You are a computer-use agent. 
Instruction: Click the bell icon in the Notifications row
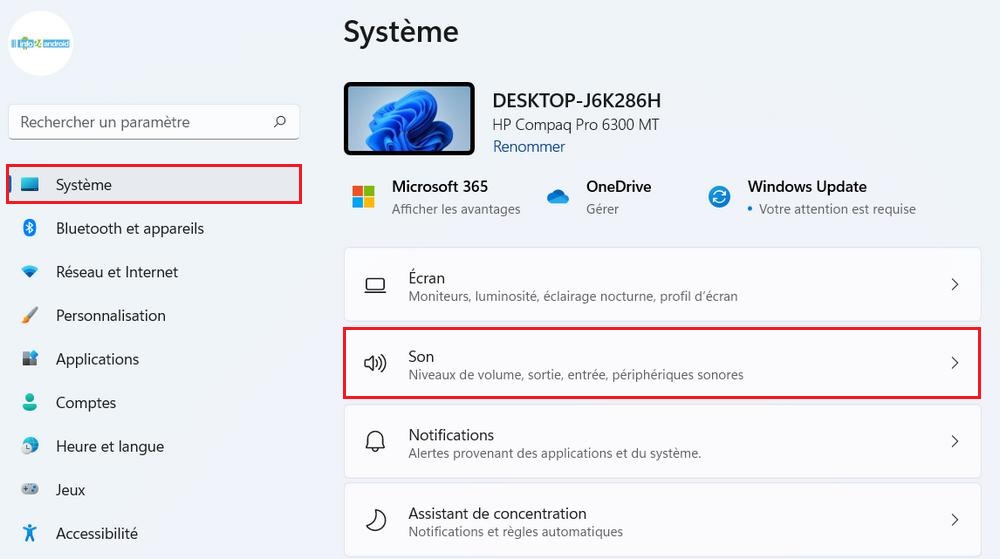tap(375, 441)
